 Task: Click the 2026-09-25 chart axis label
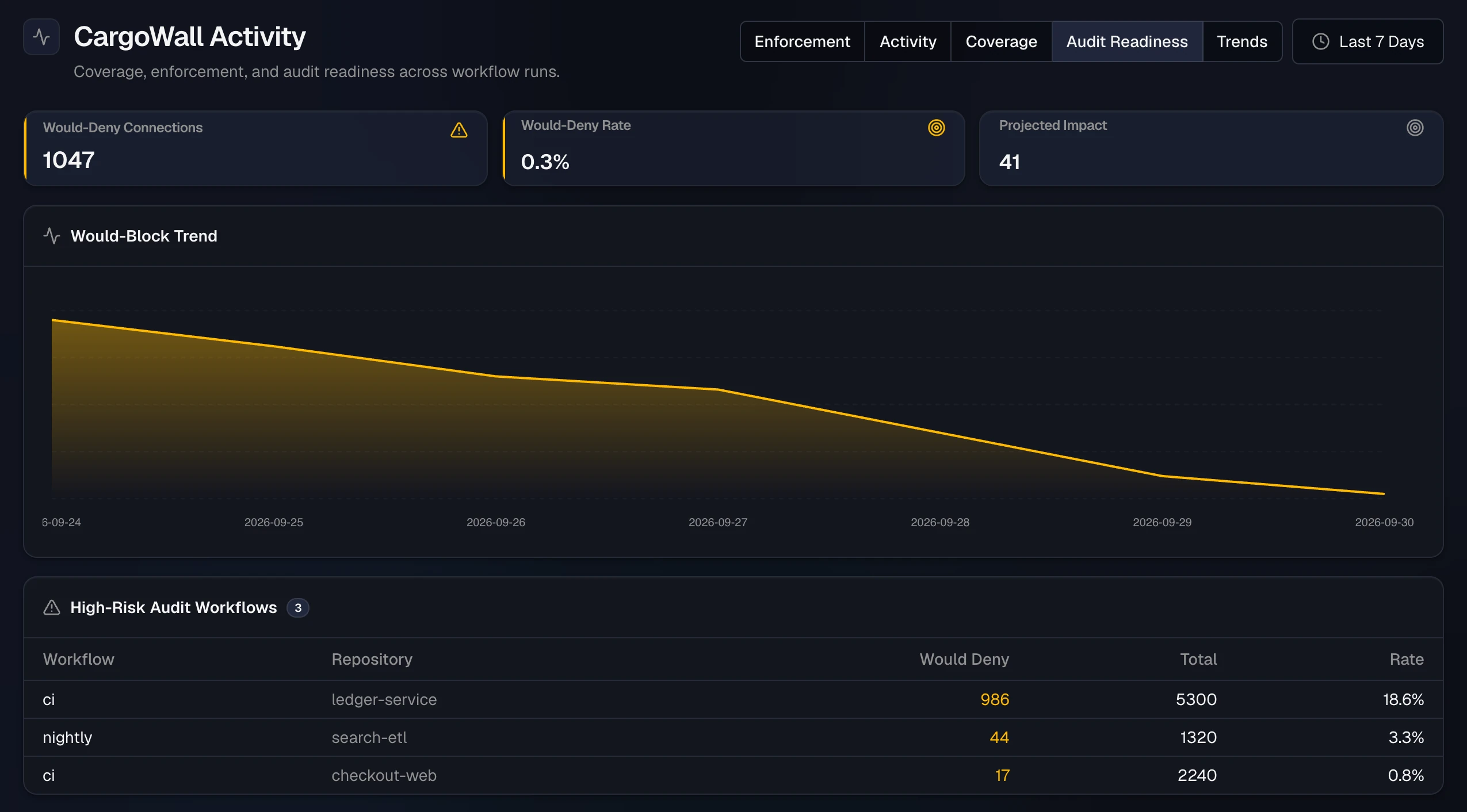(273, 522)
